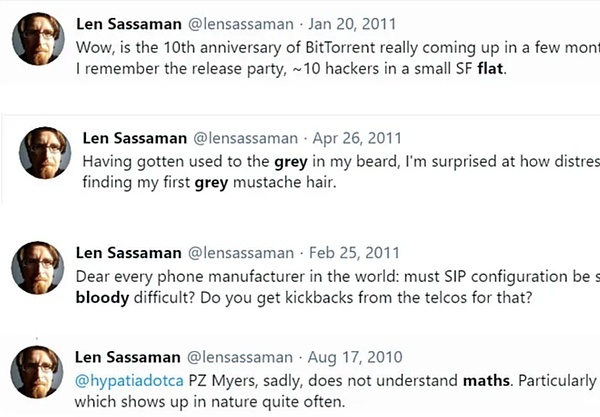Click @lensassaman handle on the BitTorrent tweet
600x417 pixels.
[240, 24]
